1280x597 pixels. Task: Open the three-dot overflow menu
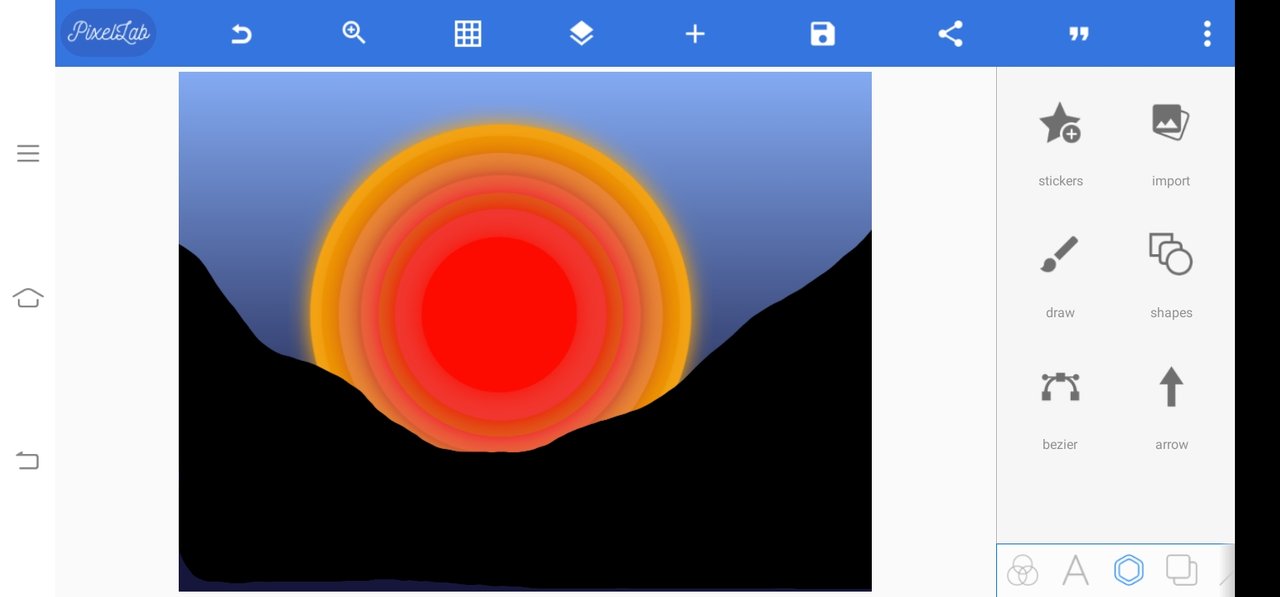(x=1207, y=34)
